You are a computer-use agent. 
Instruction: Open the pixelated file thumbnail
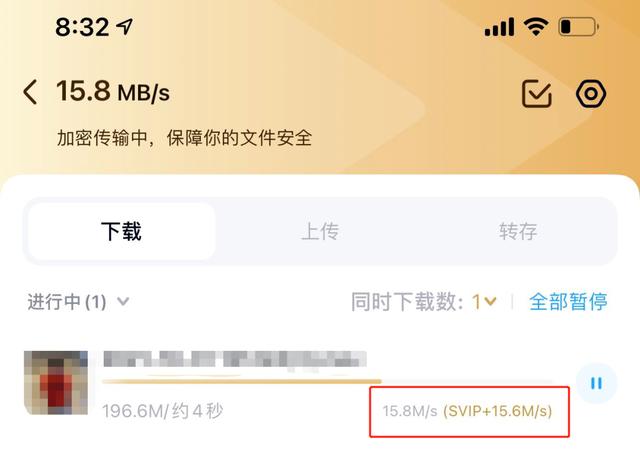tap(56, 383)
